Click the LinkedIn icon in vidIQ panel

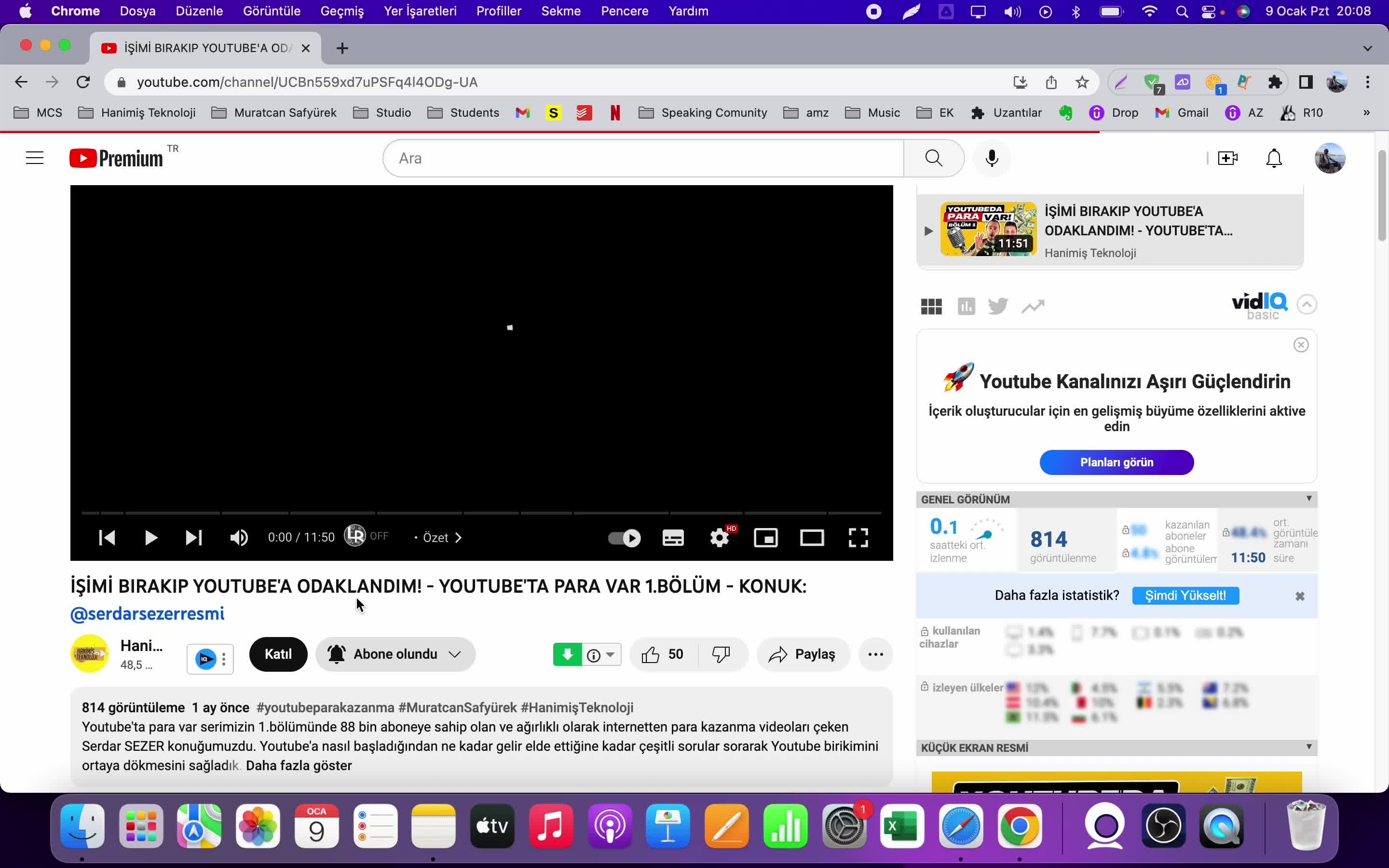click(x=966, y=307)
